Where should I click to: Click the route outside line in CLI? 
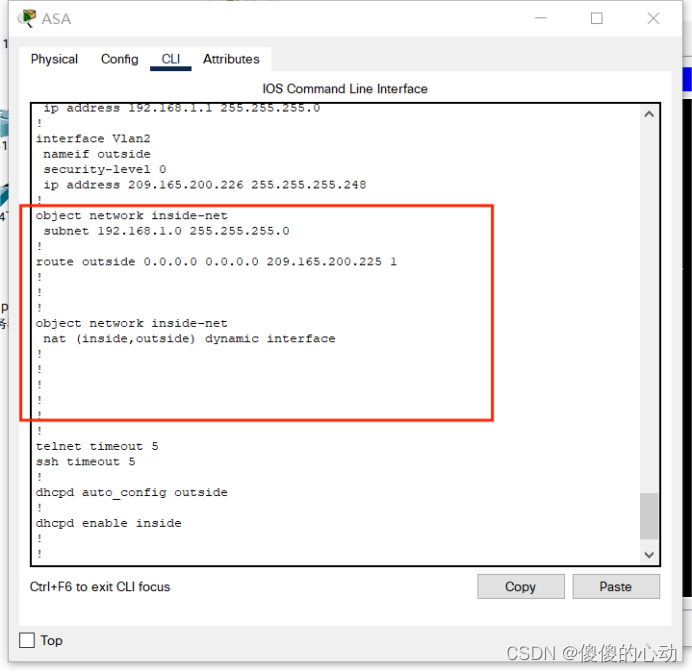(x=216, y=262)
